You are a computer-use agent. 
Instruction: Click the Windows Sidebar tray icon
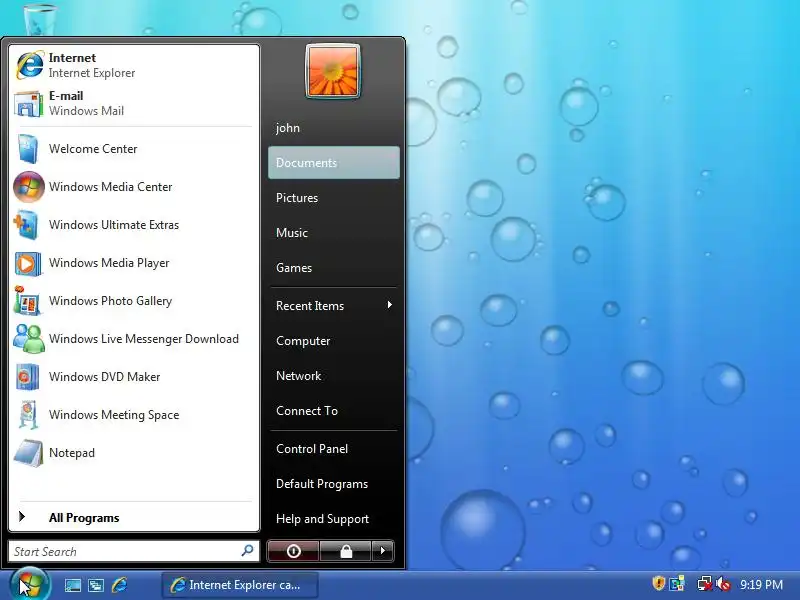(677, 584)
